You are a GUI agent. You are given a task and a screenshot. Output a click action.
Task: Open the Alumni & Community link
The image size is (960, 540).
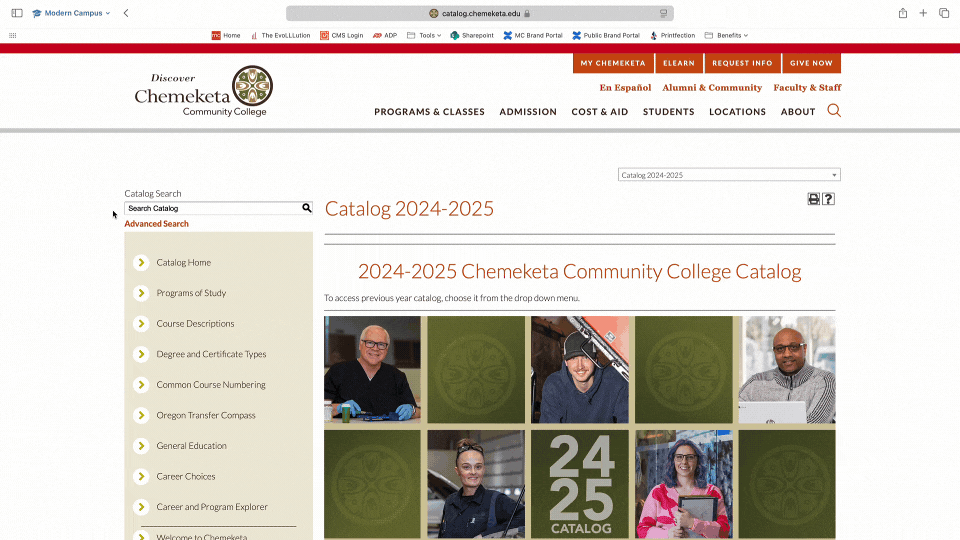coord(712,88)
